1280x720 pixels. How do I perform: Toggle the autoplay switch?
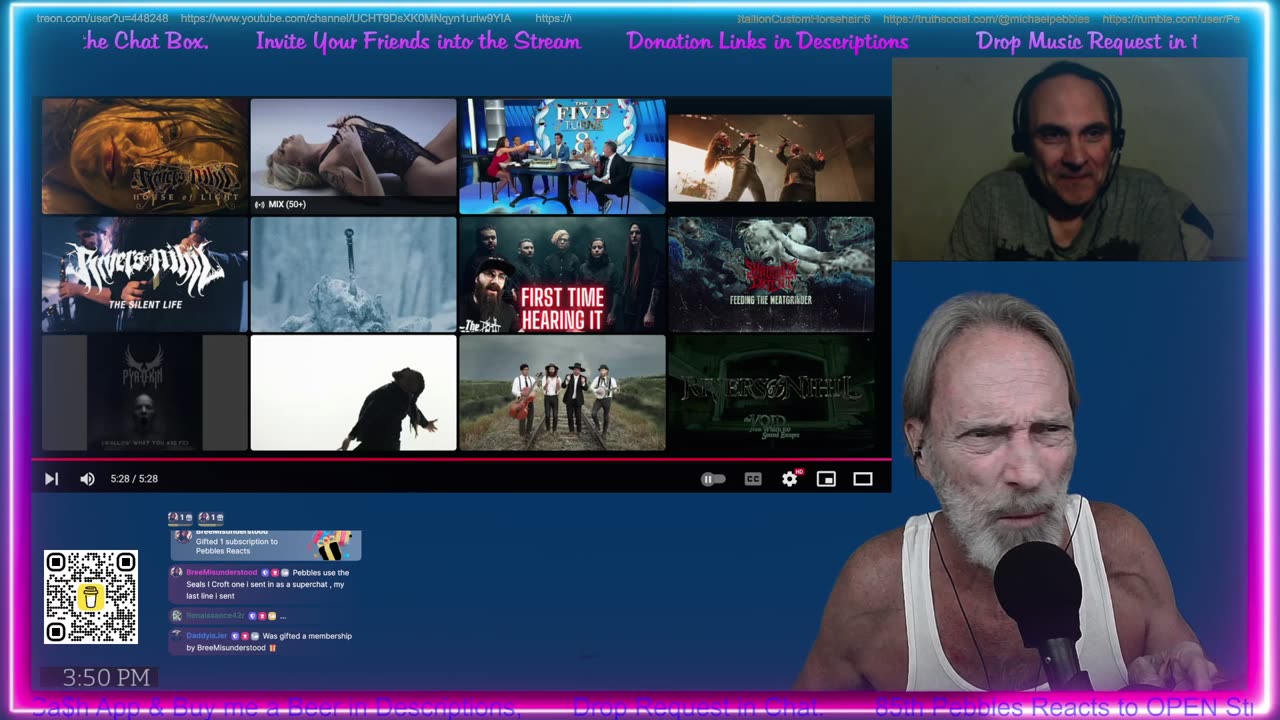(713, 479)
